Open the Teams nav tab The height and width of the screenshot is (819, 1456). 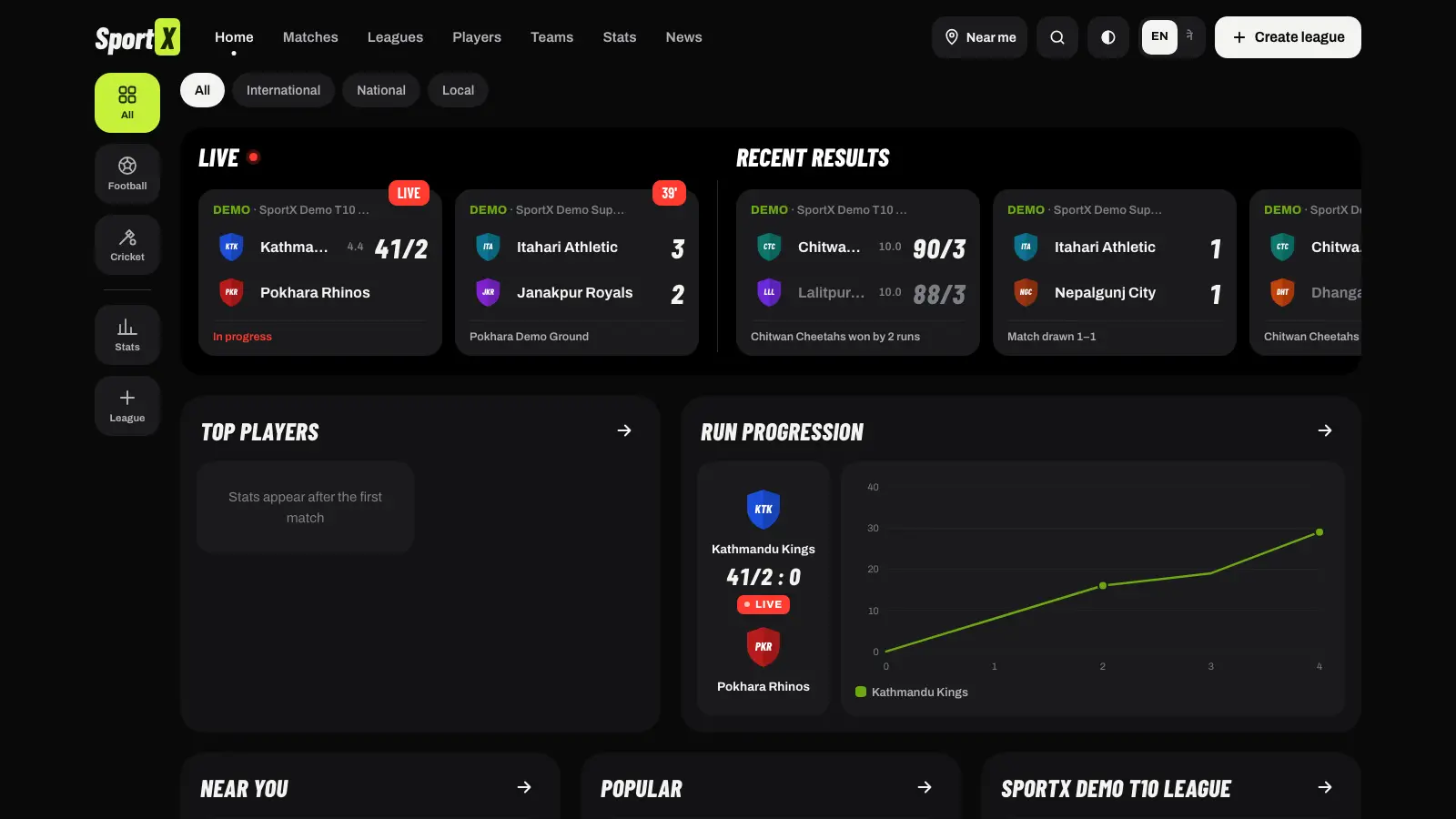point(552,37)
